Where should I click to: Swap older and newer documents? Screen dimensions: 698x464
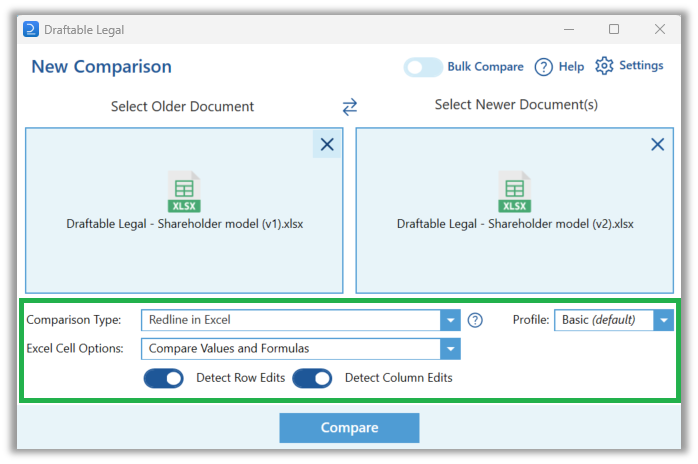[x=349, y=107]
